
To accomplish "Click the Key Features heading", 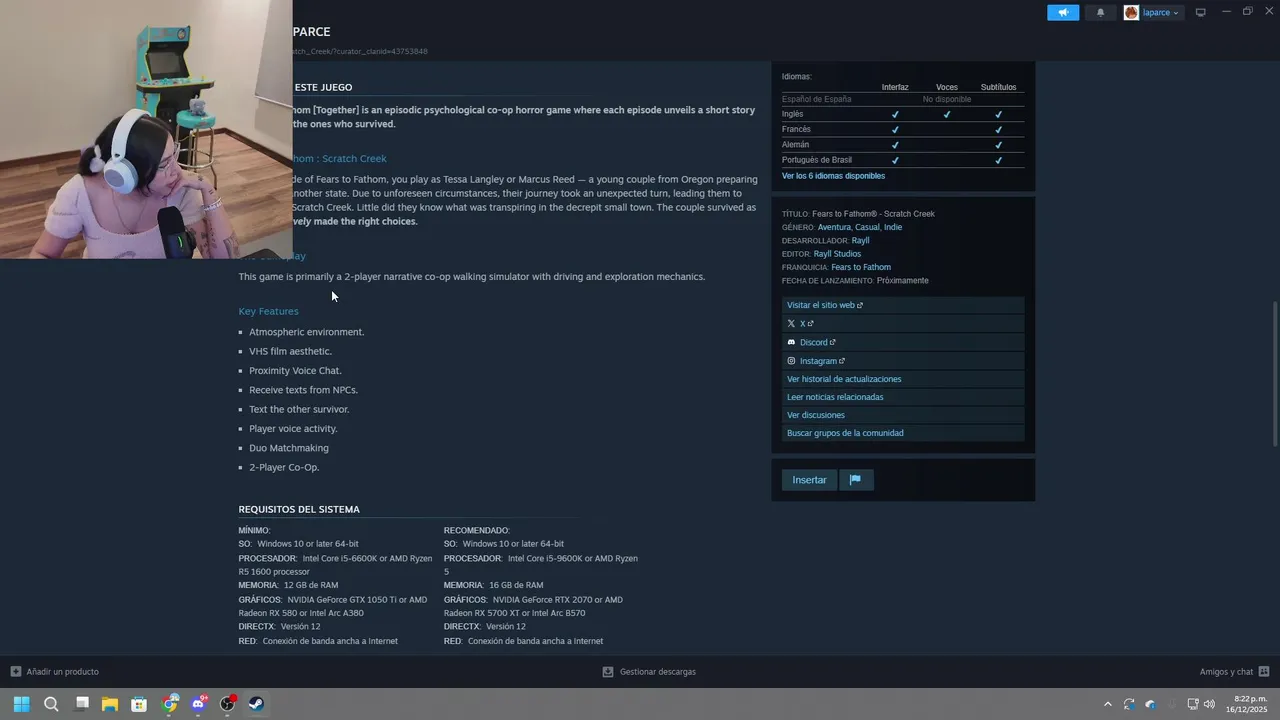I will (268, 311).
